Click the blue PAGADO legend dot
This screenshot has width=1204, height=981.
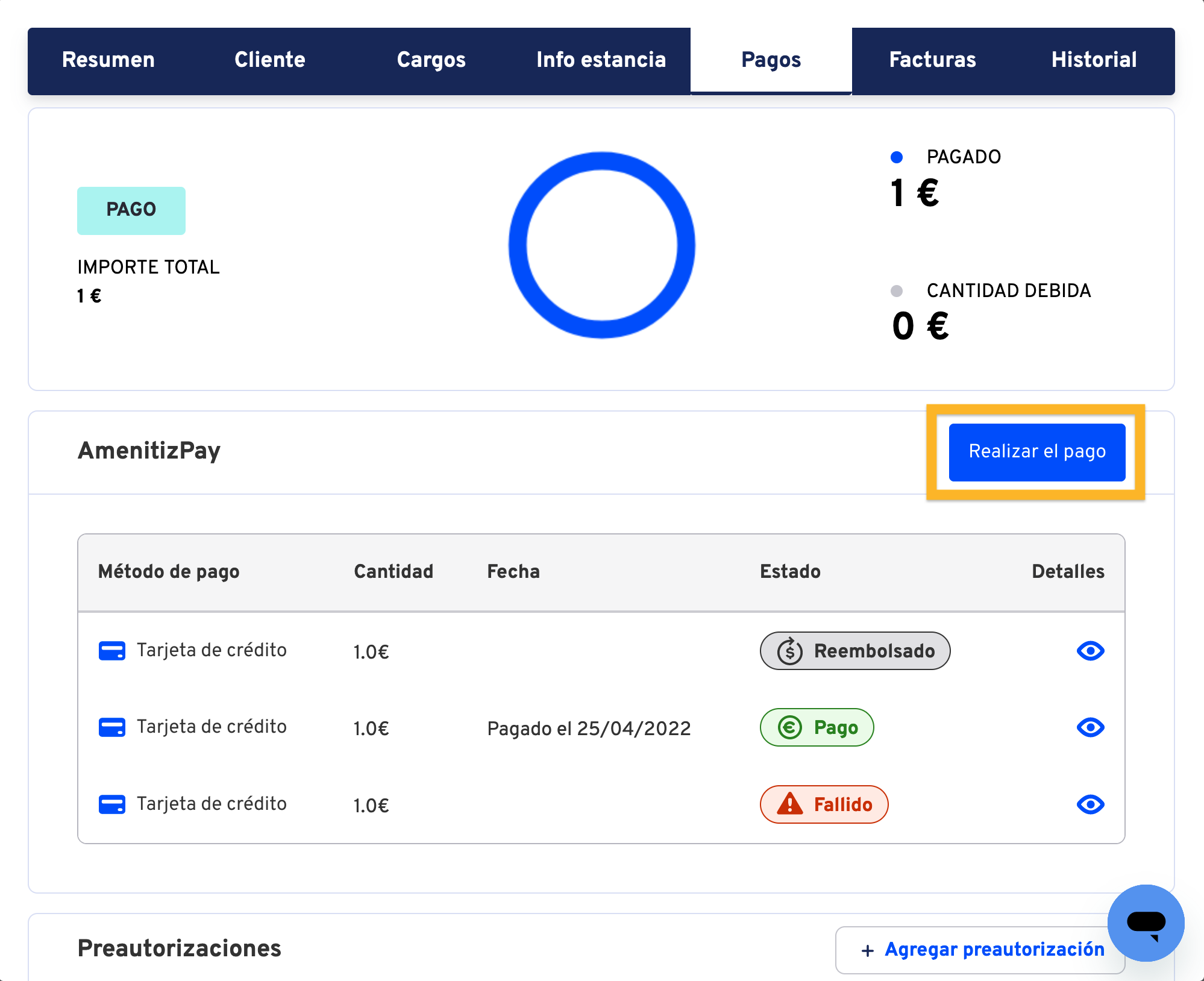coord(897,157)
